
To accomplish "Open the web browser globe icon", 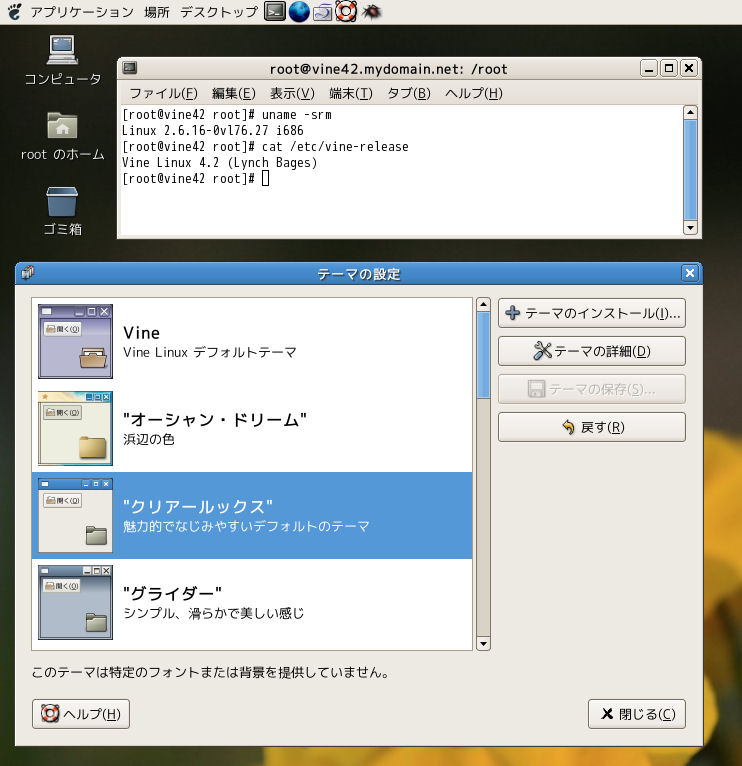I will (299, 12).
